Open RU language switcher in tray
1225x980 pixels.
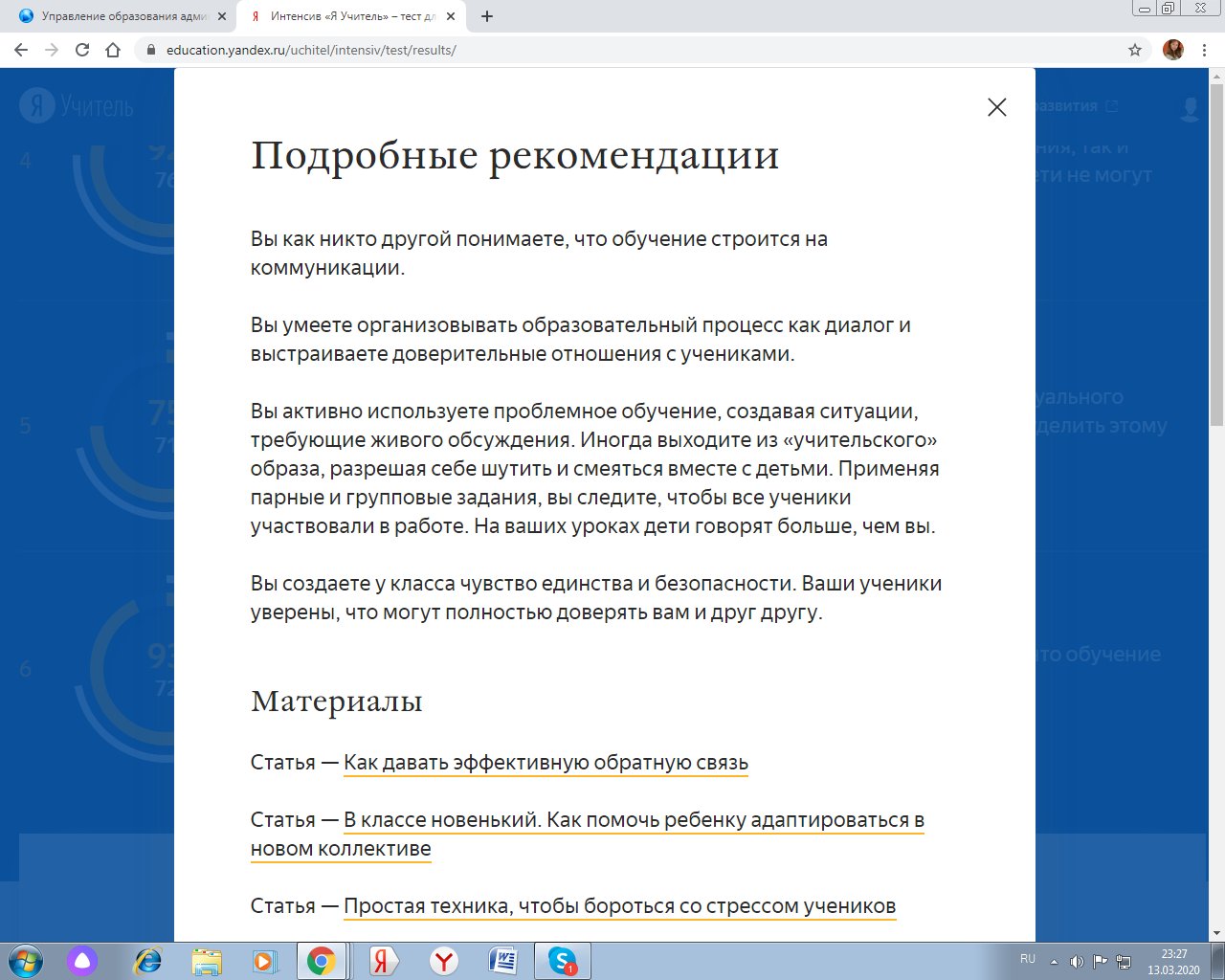click(1027, 959)
